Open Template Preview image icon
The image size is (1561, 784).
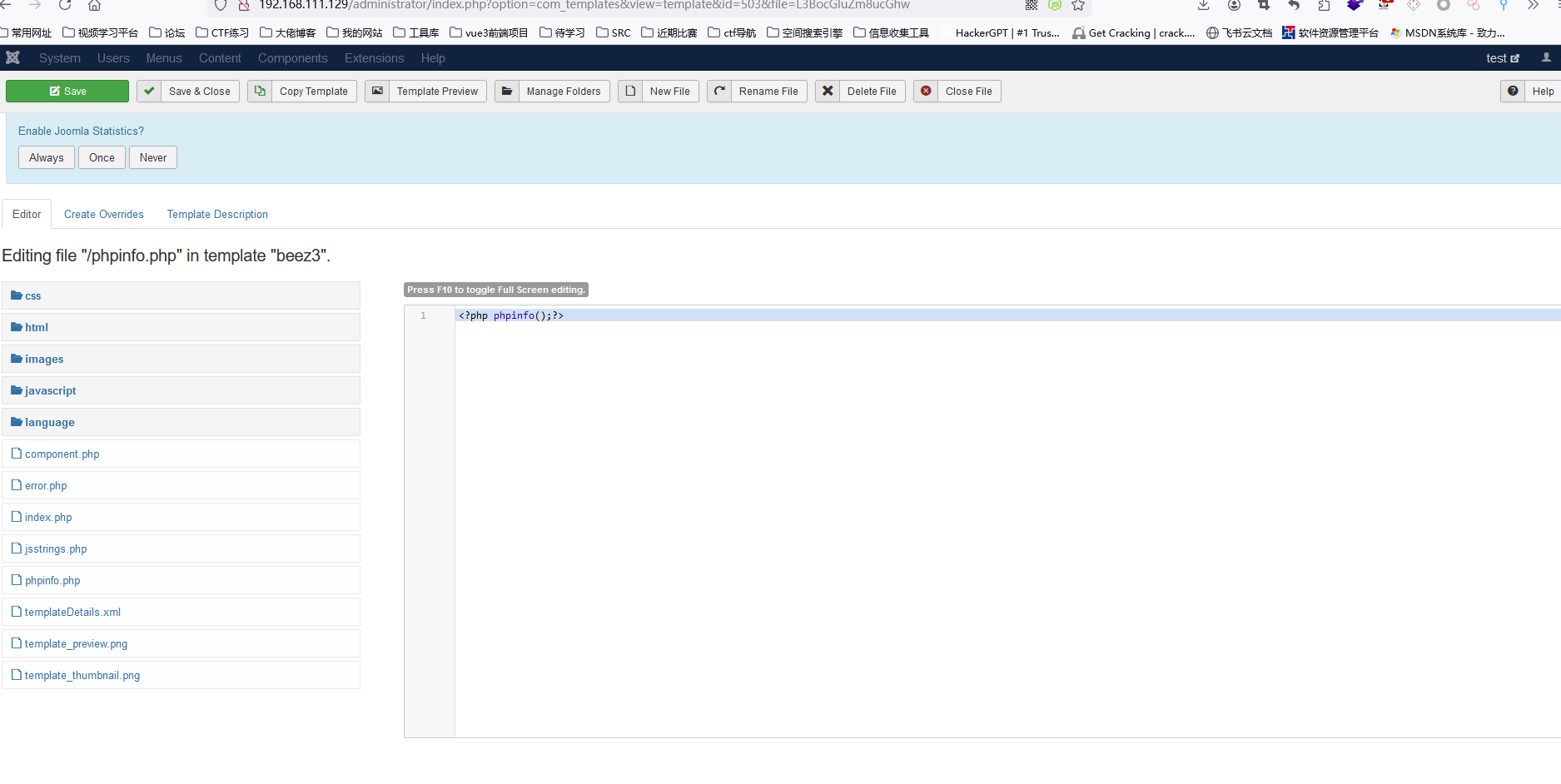click(377, 92)
